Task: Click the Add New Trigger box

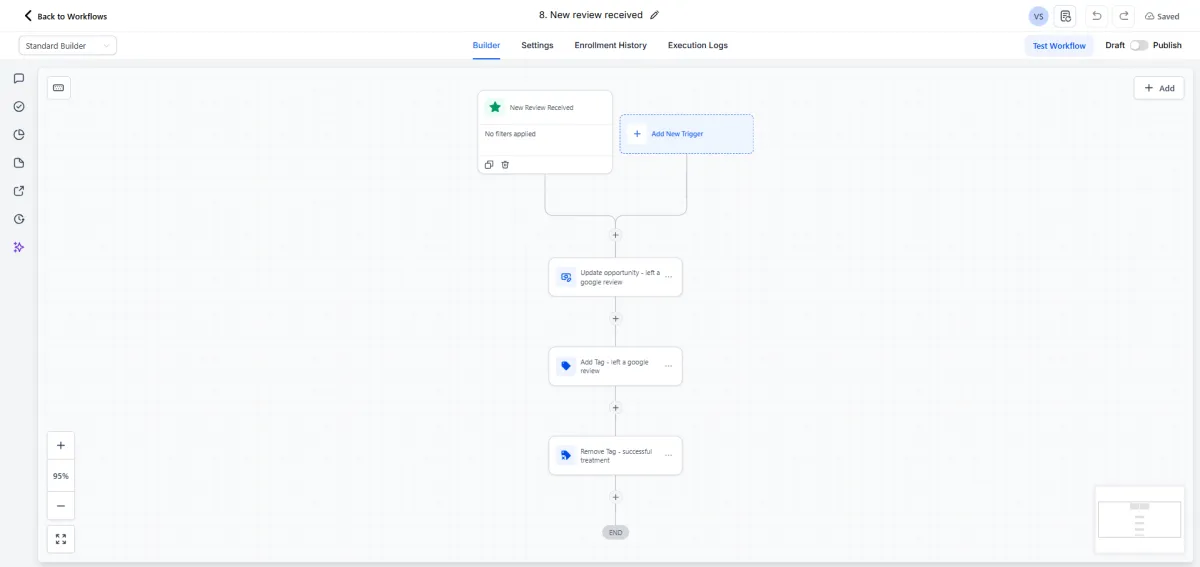Action: pos(686,134)
